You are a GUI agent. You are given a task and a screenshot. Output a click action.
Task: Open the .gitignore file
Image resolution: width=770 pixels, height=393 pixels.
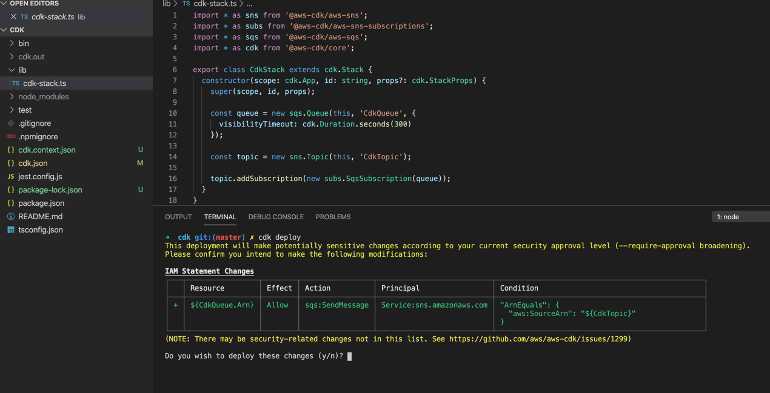click(34, 123)
